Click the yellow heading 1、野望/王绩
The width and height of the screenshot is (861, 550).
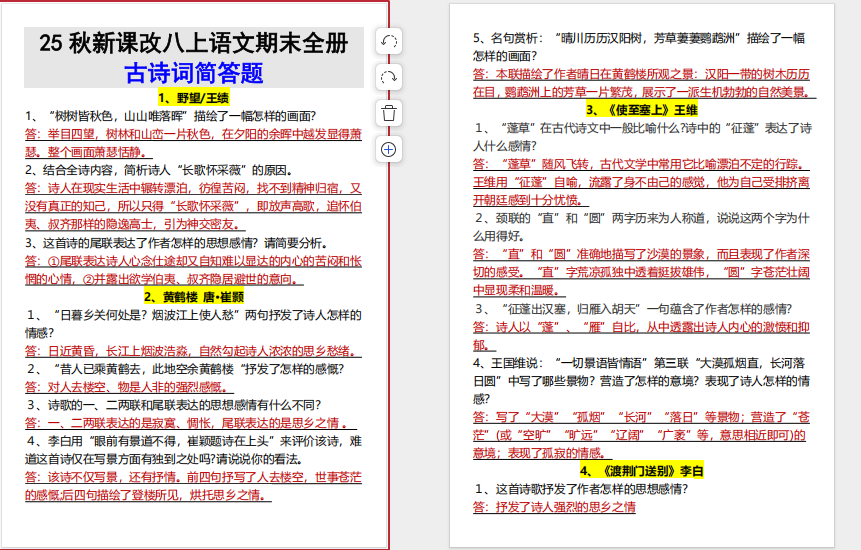(x=194, y=98)
